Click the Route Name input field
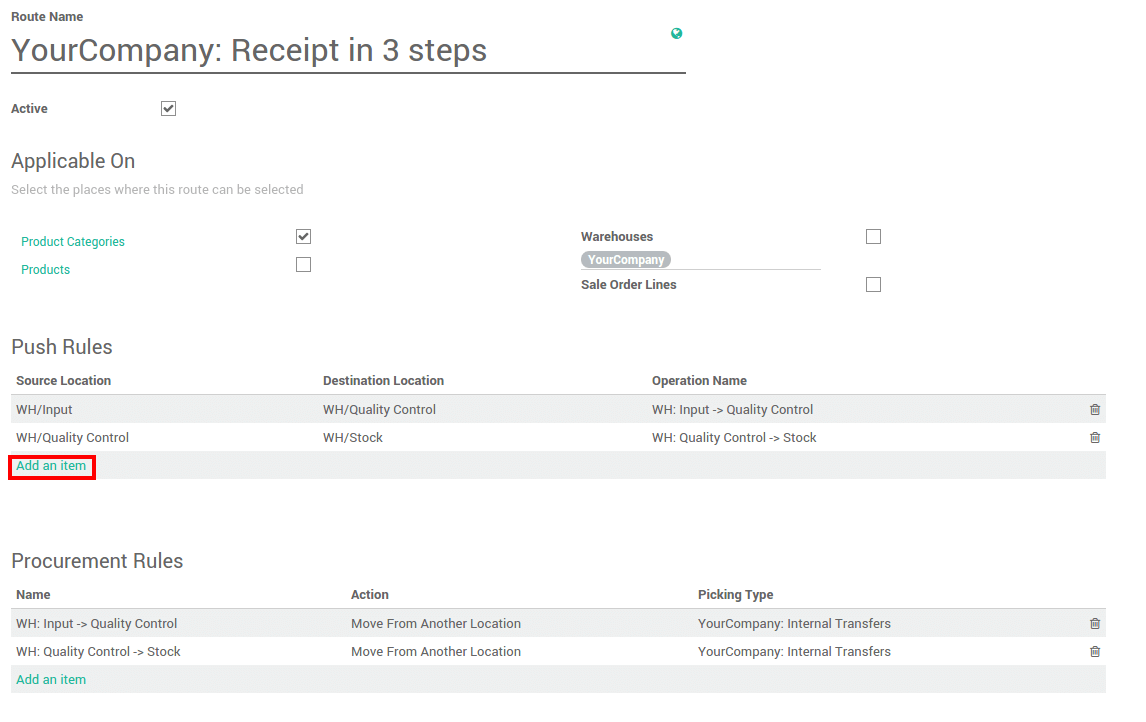The width and height of the screenshot is (1146, 722). (300, 50)
